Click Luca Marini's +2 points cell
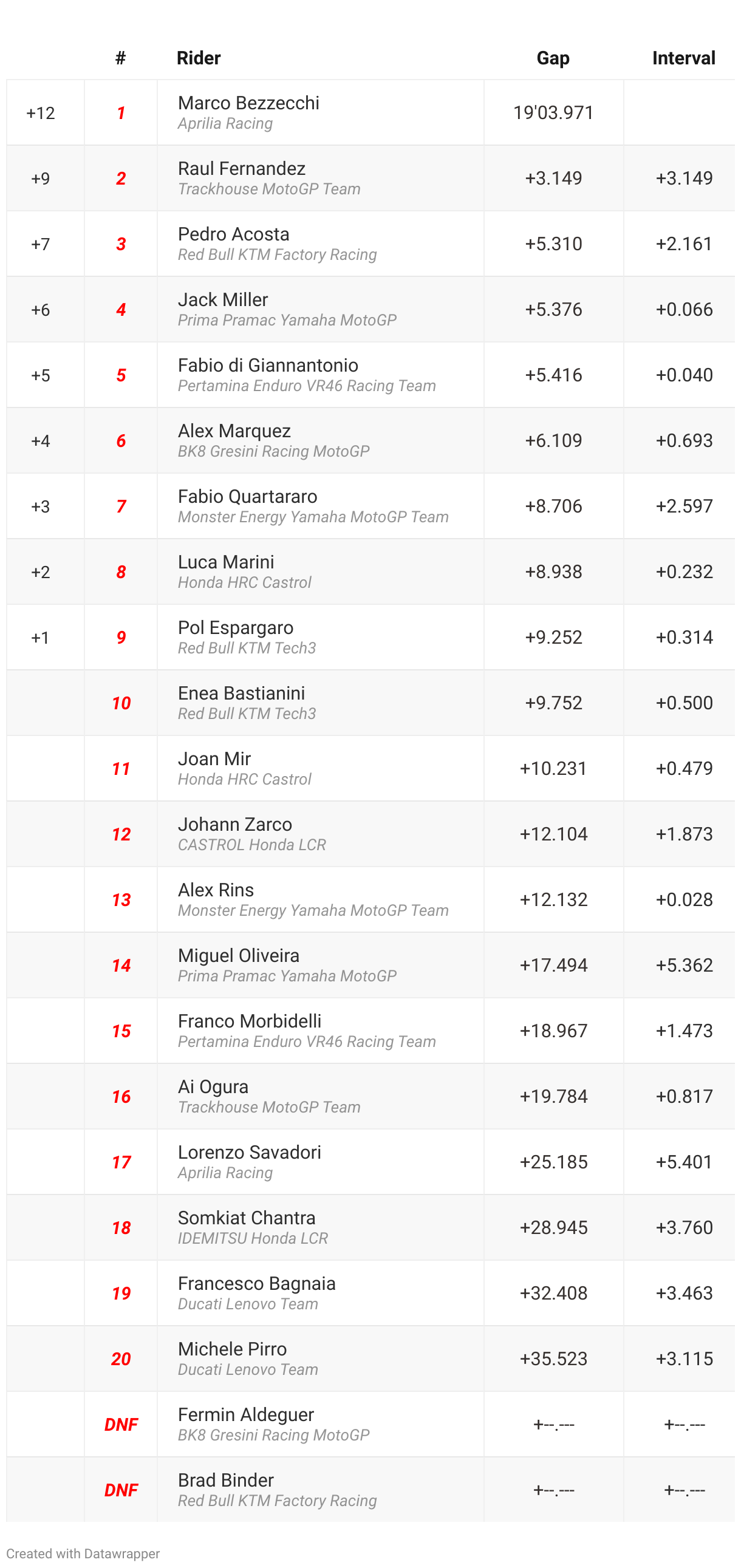This screenshot has width=741, height=1568. click(x=41, y=571)
